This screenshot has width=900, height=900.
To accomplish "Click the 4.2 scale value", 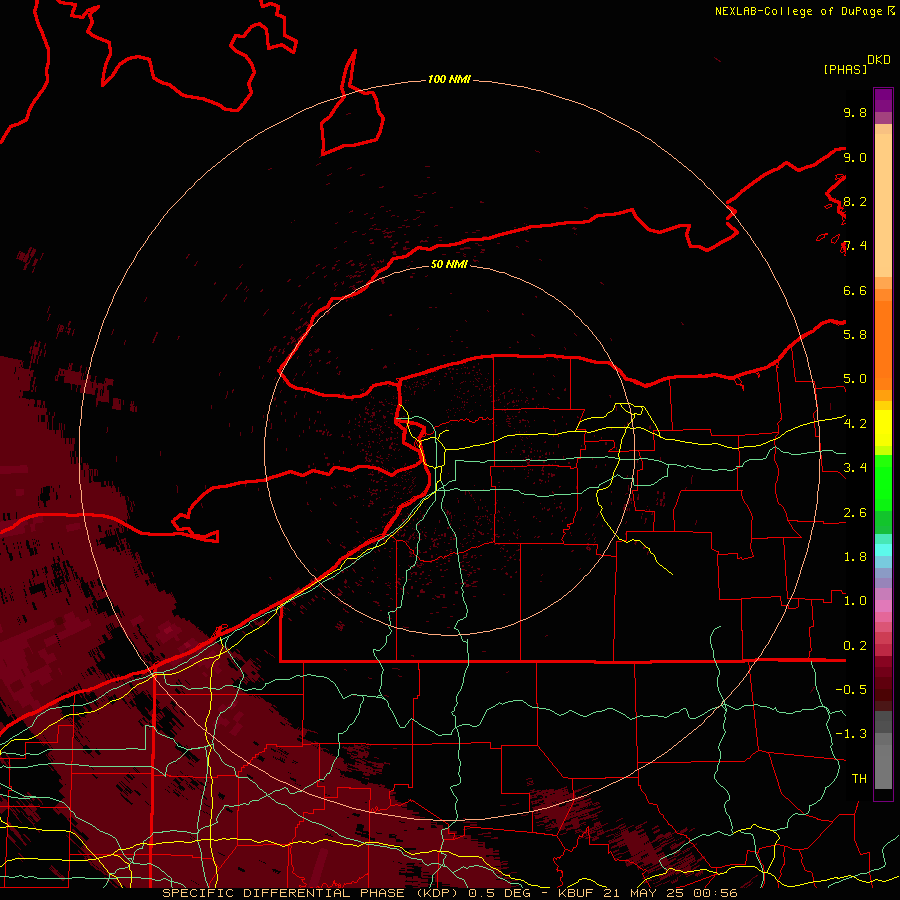I will pyautogui.click(x=855, y=424).
